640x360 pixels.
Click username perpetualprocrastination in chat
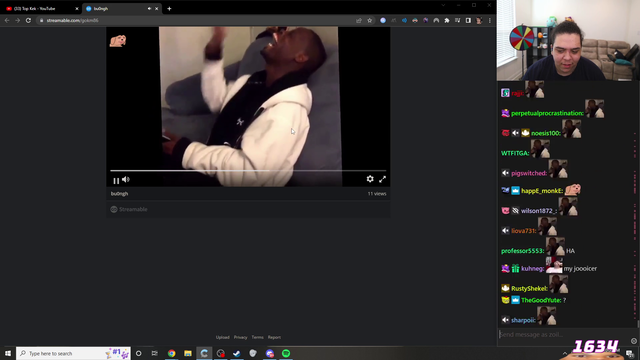point(547,113)
